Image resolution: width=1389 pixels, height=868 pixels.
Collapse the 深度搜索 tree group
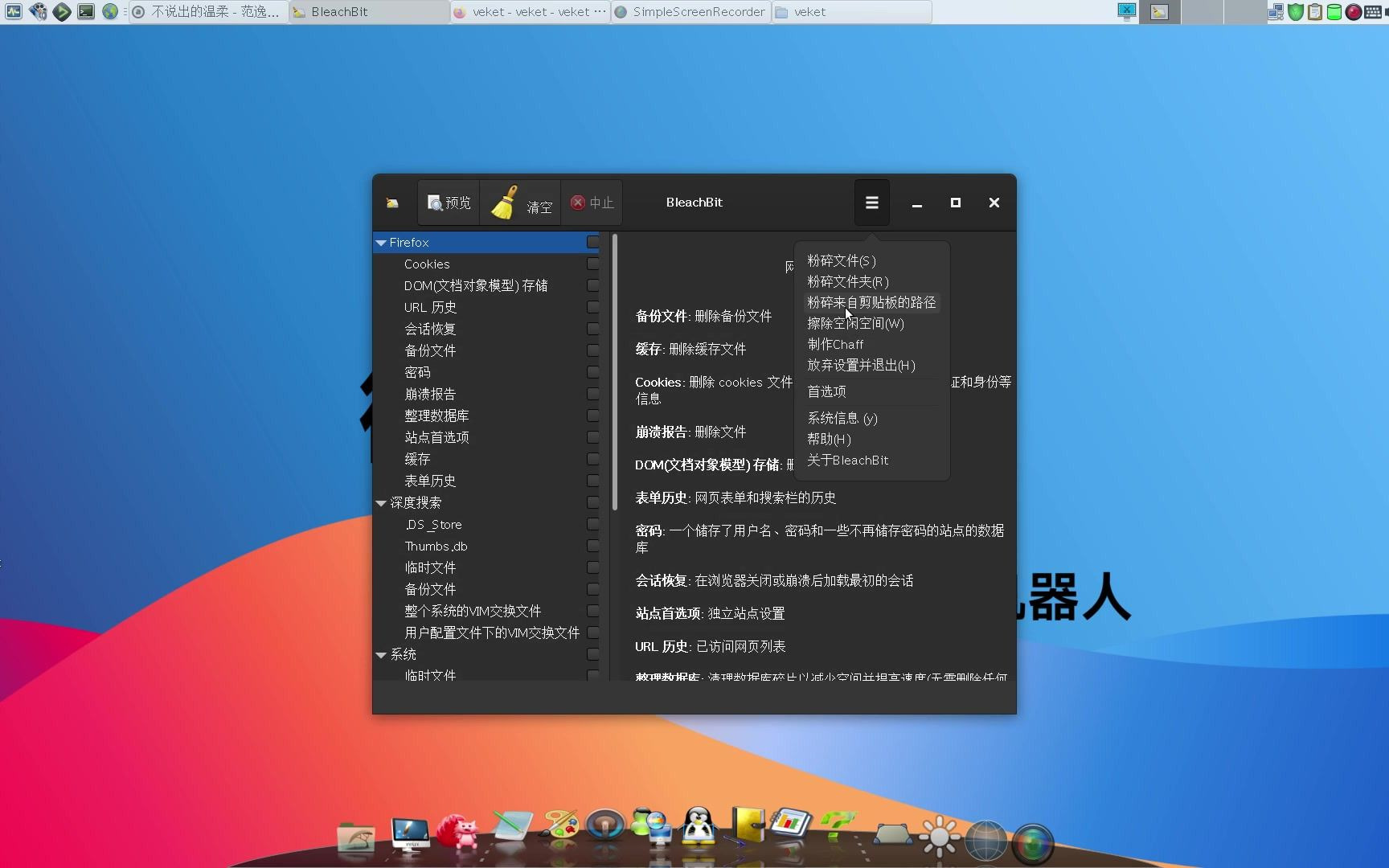[x=381, y=503]
